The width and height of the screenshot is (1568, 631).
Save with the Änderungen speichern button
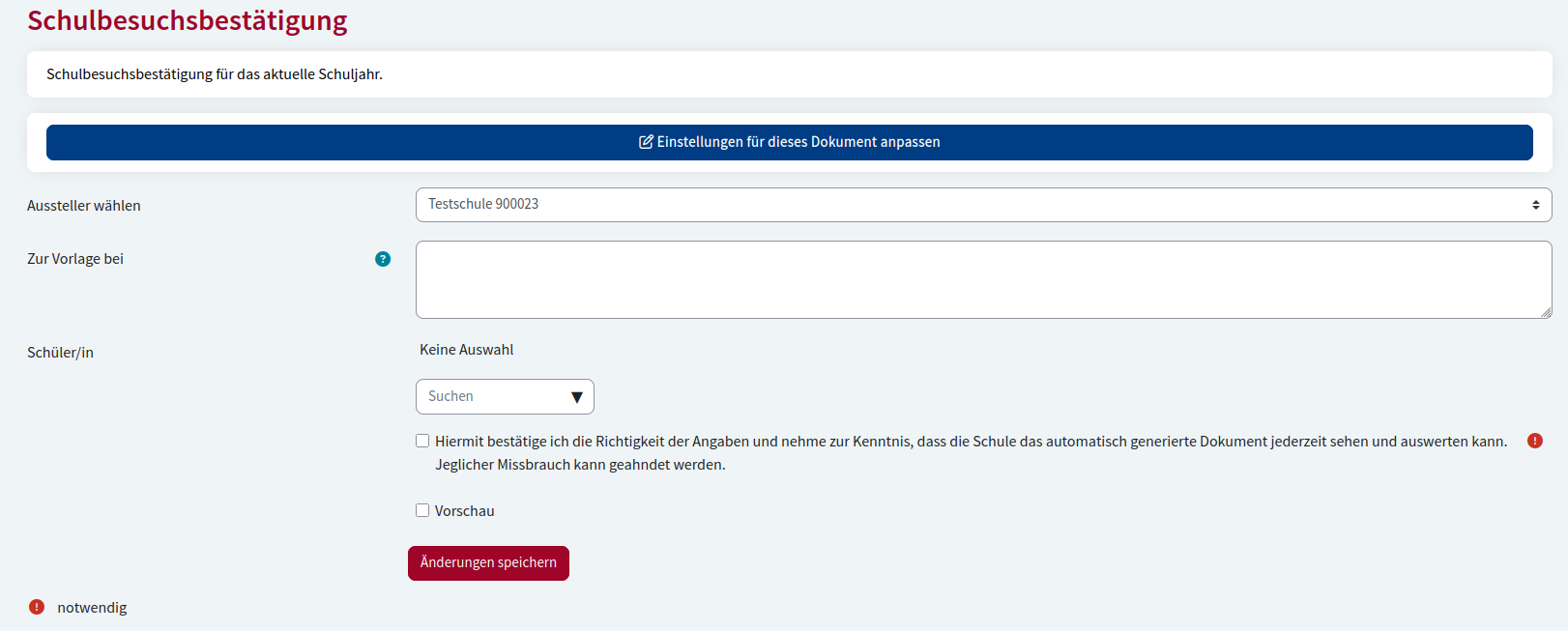[488, 563]
